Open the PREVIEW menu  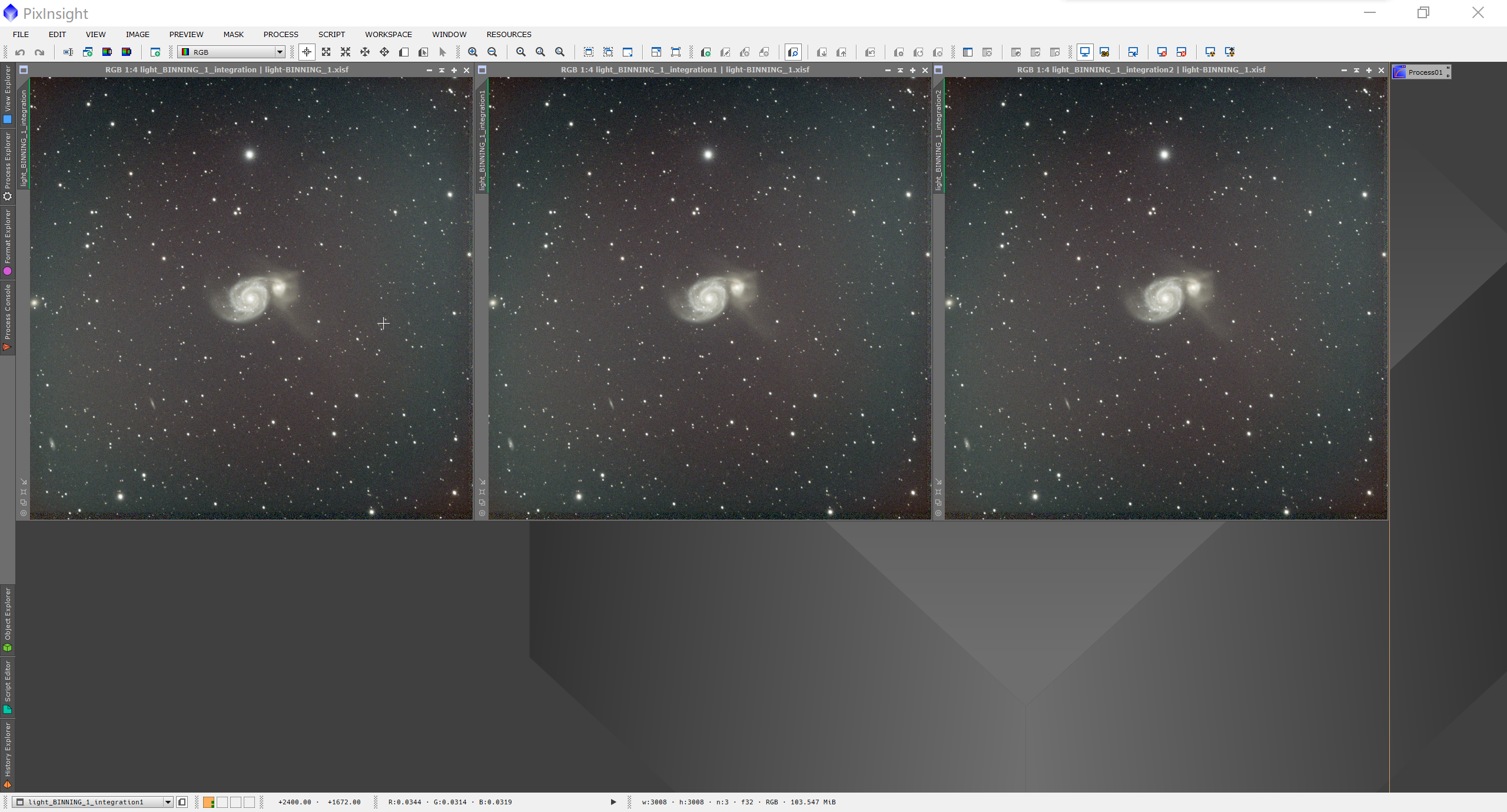(186, 35)
